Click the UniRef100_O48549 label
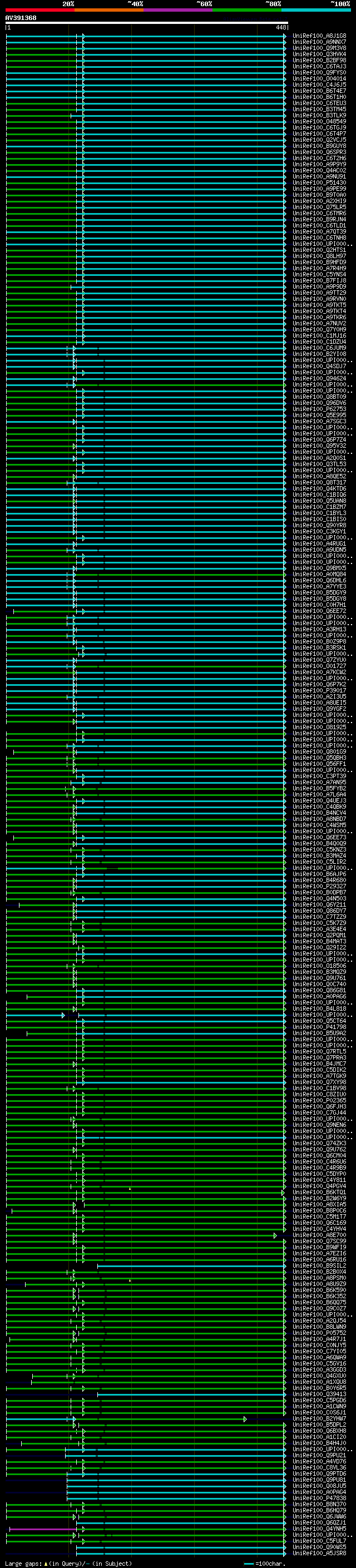The height and width of the screenshot is (1568, 356). [319, 121]
